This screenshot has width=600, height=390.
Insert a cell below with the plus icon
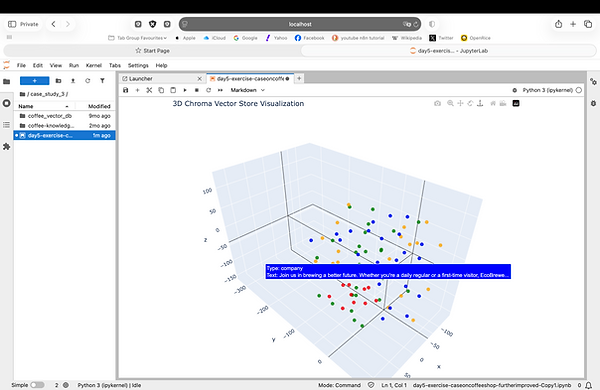(x=137, y=90)
